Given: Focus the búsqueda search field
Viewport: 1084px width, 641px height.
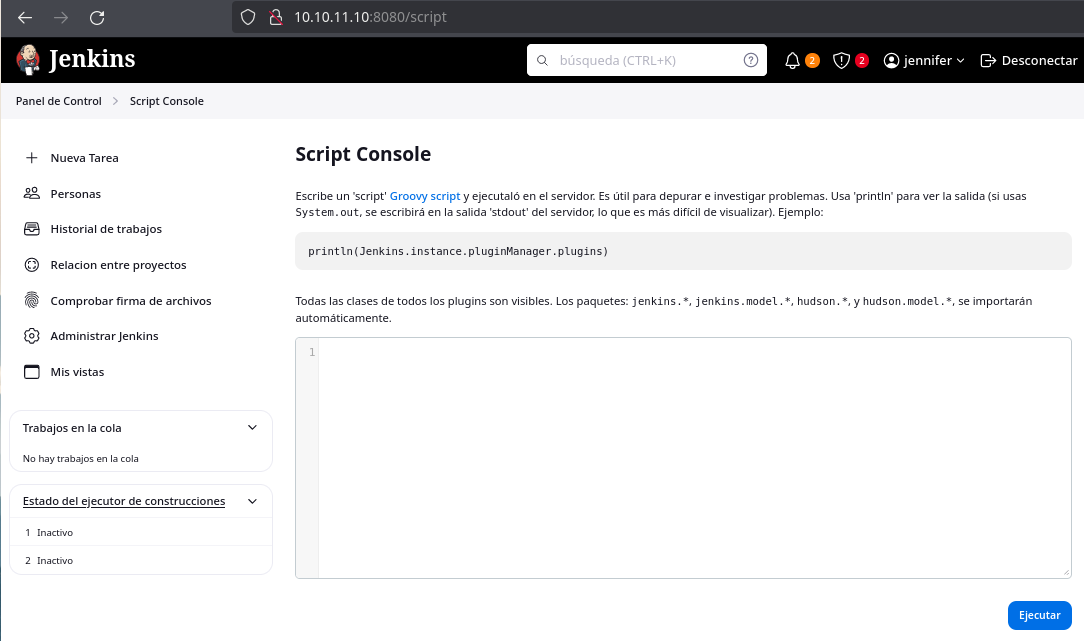Looking at the screenshot, I should point(647,60).
